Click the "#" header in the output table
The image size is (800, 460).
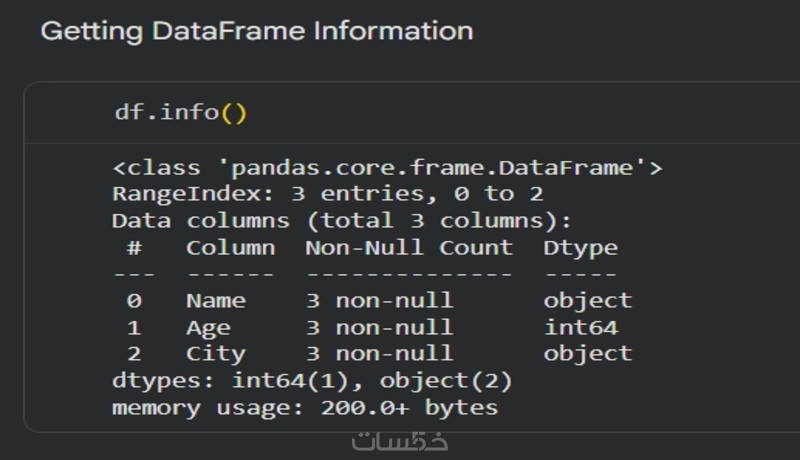point(135,247)
